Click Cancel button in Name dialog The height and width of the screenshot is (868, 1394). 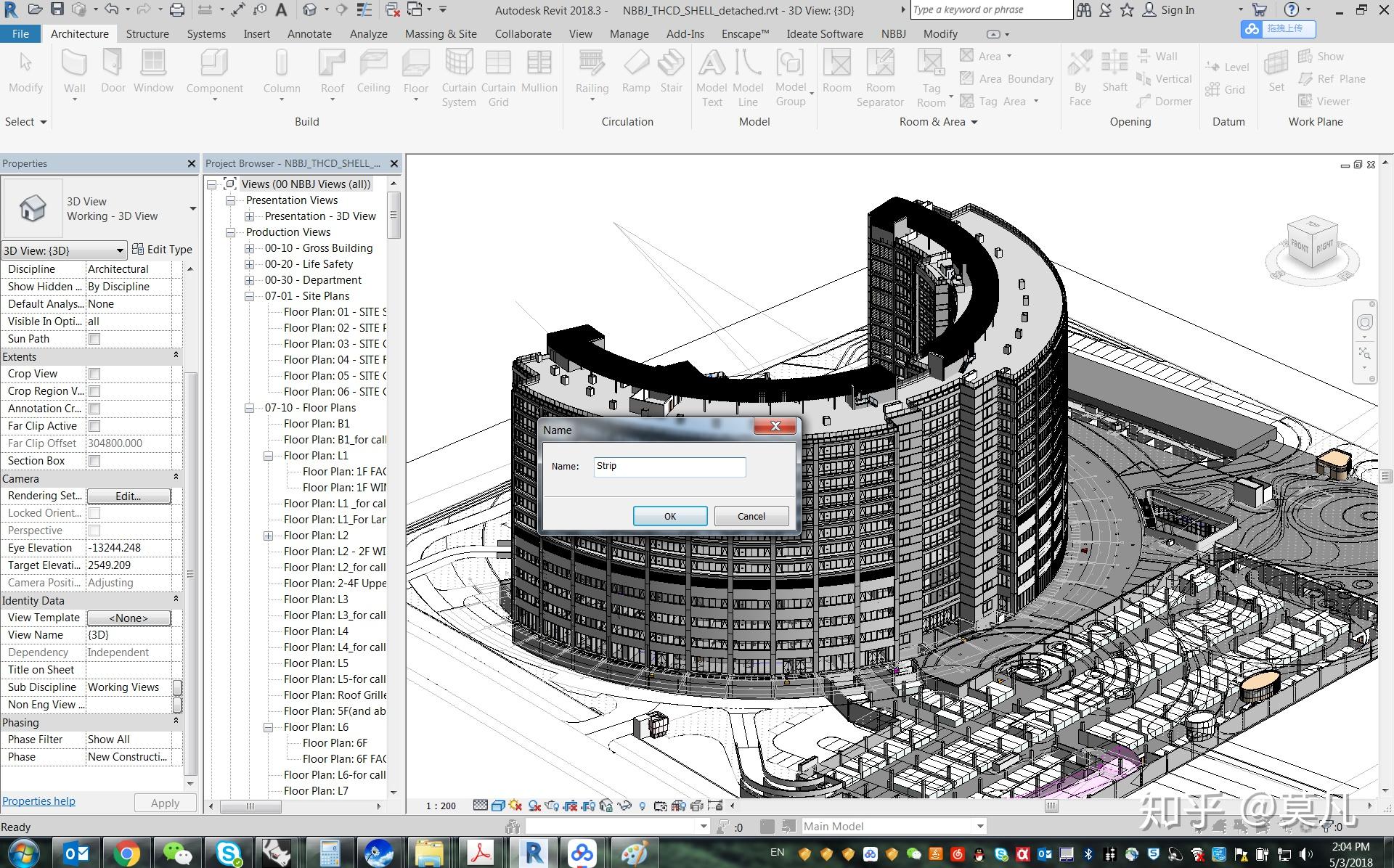click(750, 515)
